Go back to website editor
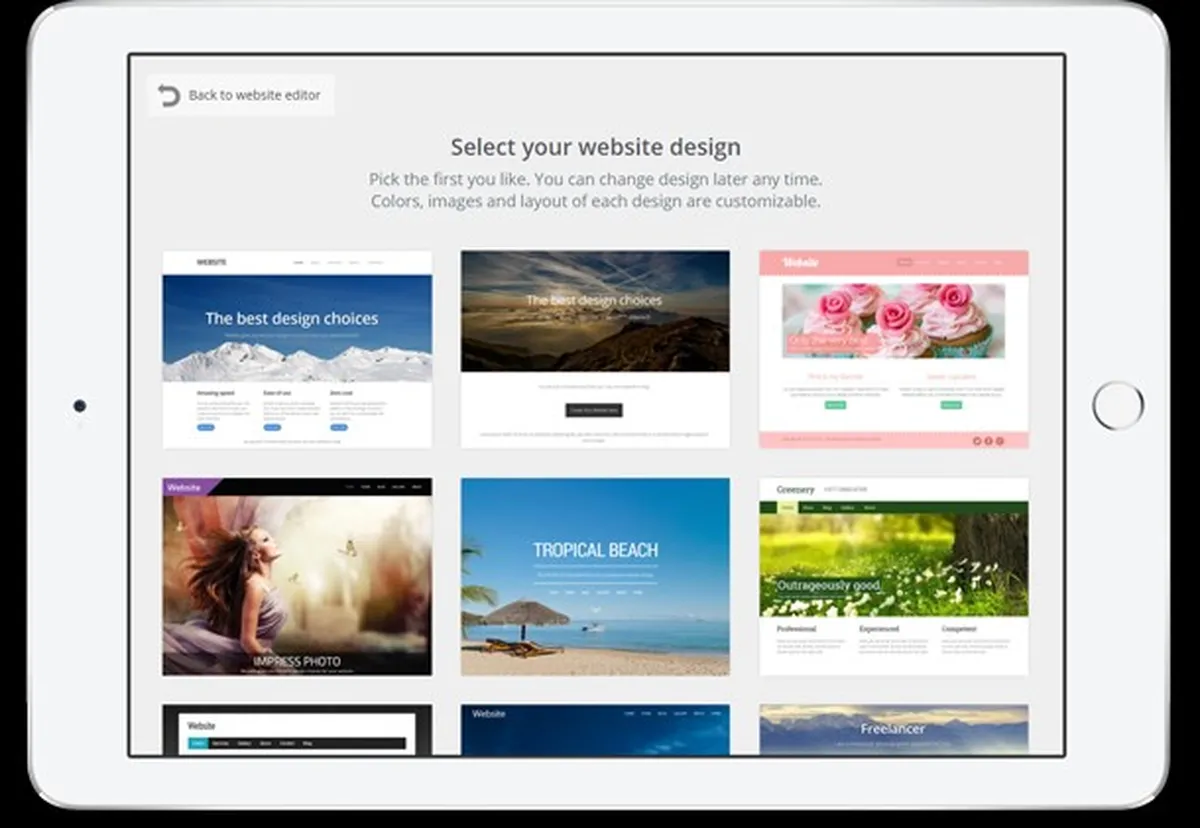The height and width of the screenshot is (828, 1200). (x=241, y=95)
